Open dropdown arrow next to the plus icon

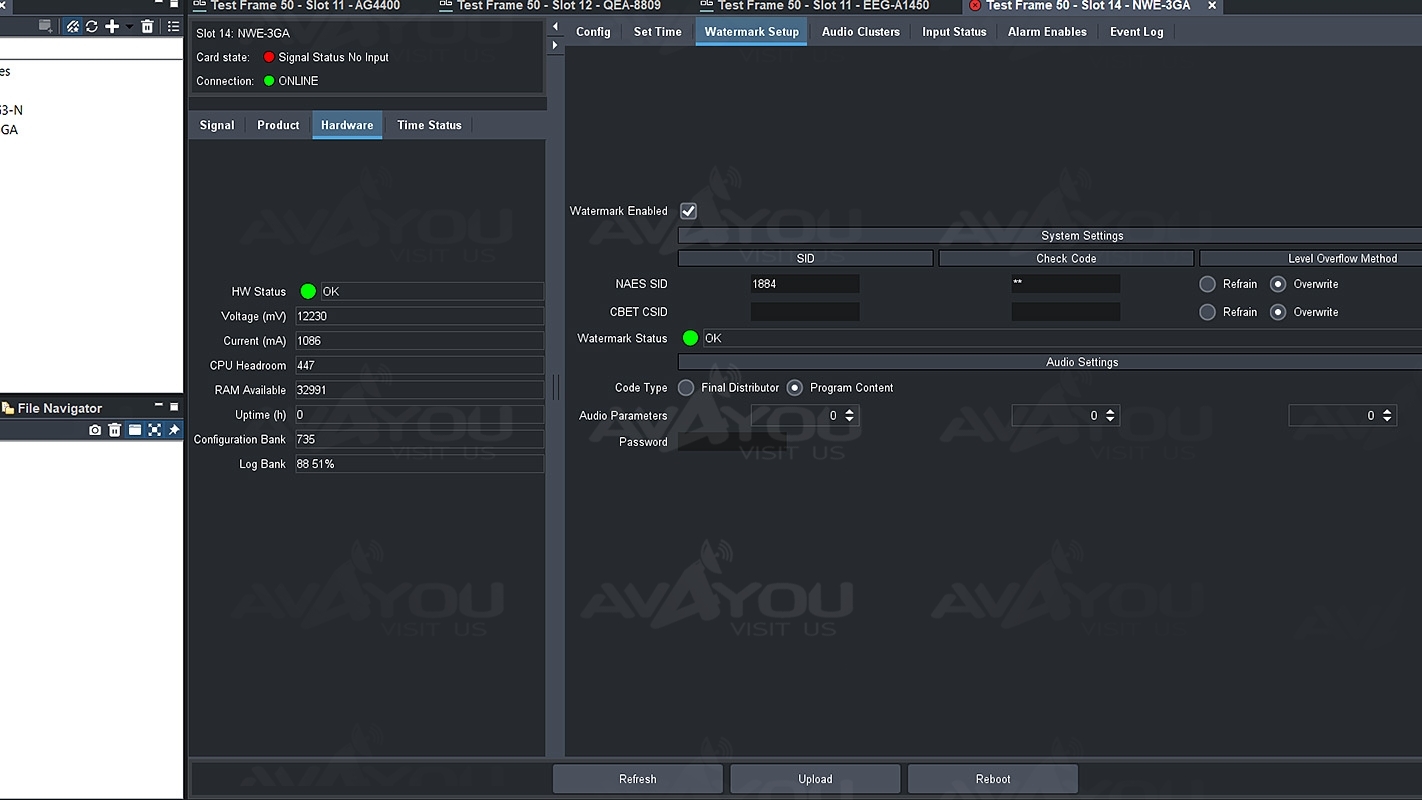click(x=129, y=27)
